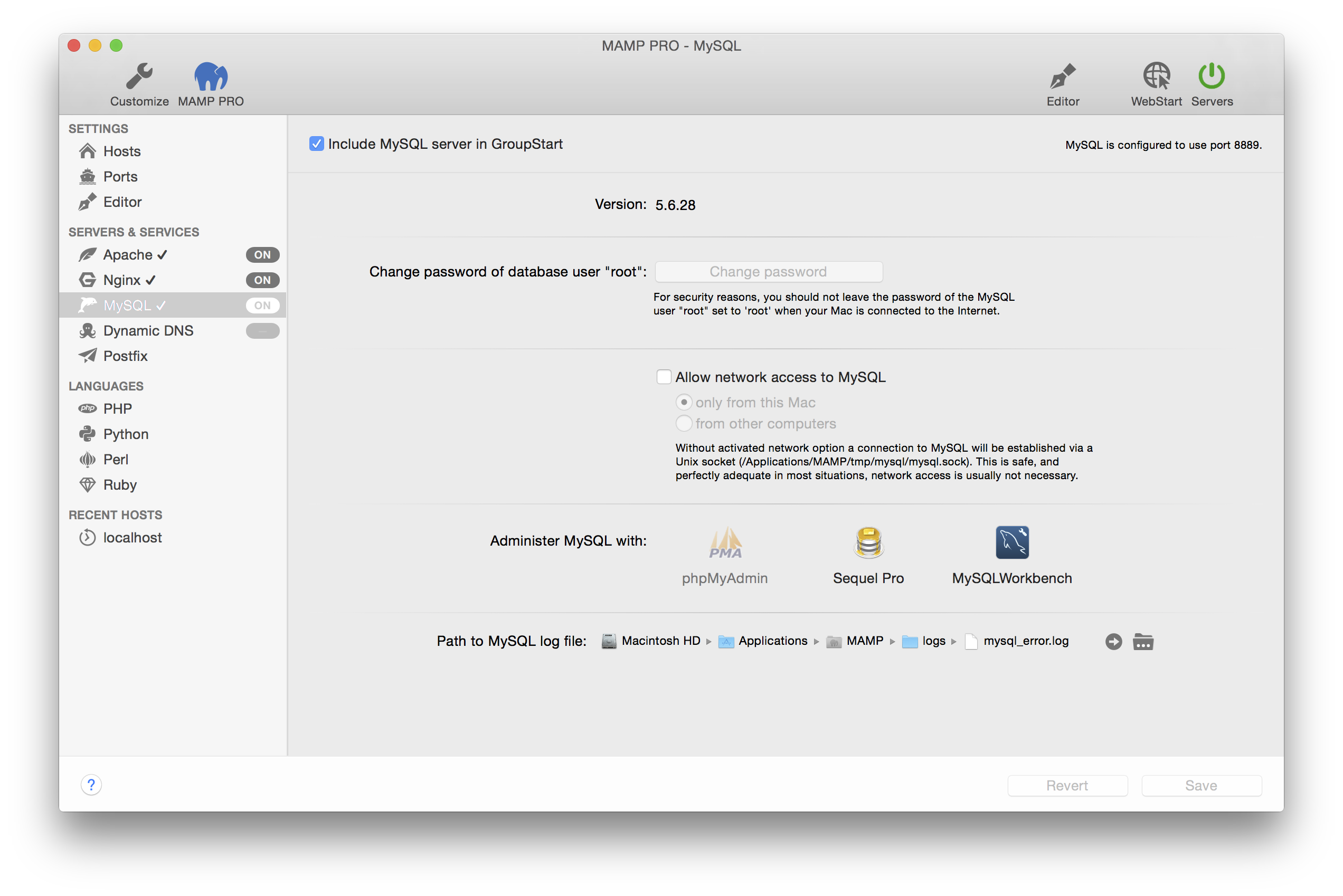Toggle the Apache ON switch
This screenshot has width=1343, height=896.
click(262, 255)
